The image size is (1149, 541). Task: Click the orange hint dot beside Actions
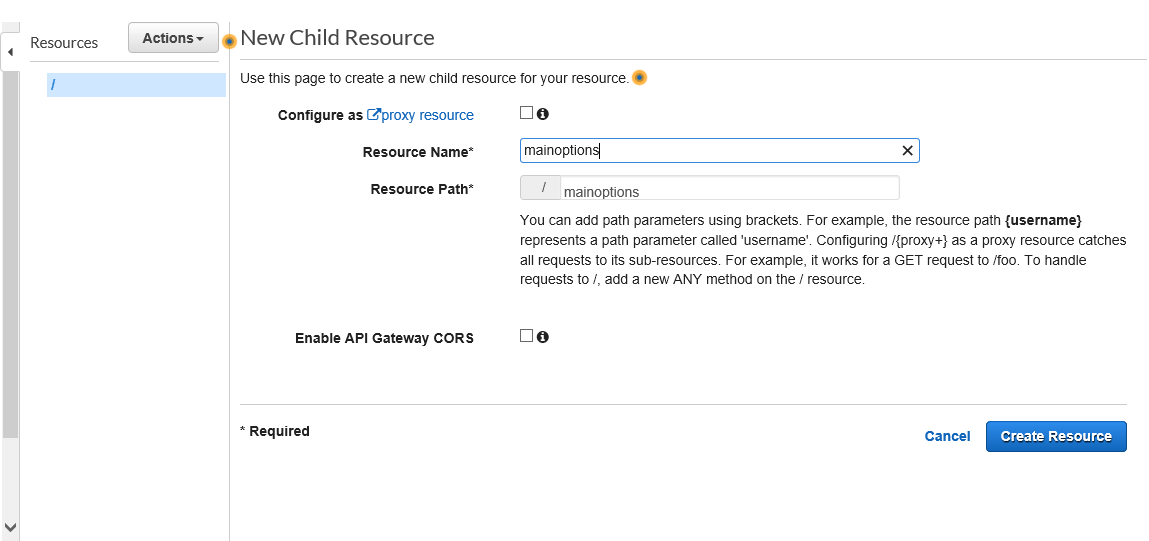(x=229, y=41)
